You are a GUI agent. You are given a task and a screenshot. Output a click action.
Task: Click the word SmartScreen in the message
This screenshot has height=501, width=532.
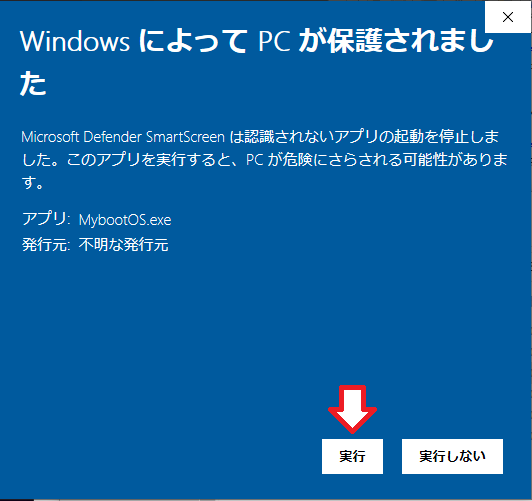point(185,137)
